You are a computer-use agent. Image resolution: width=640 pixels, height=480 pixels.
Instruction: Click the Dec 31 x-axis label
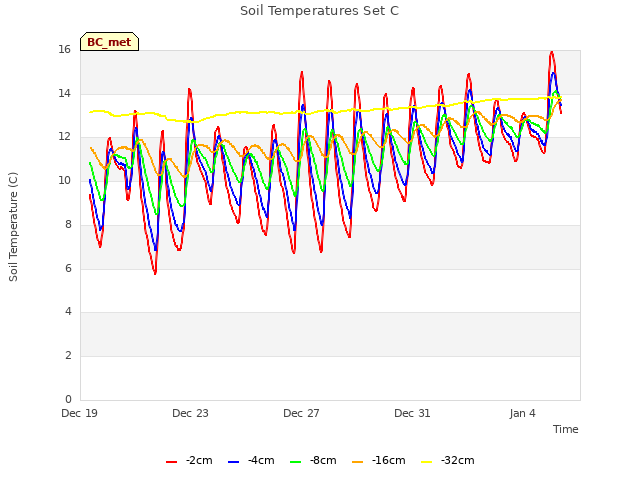point(412,413)
